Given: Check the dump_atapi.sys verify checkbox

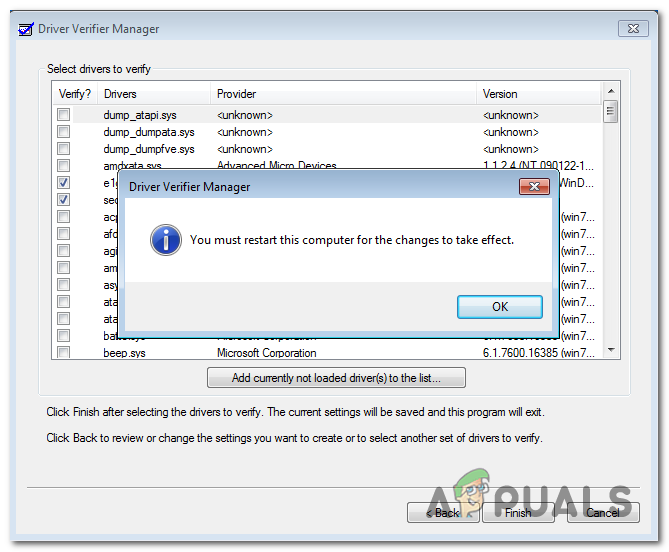Looking at the screenshot, I should pyautogui.click(x=64, y=114).
